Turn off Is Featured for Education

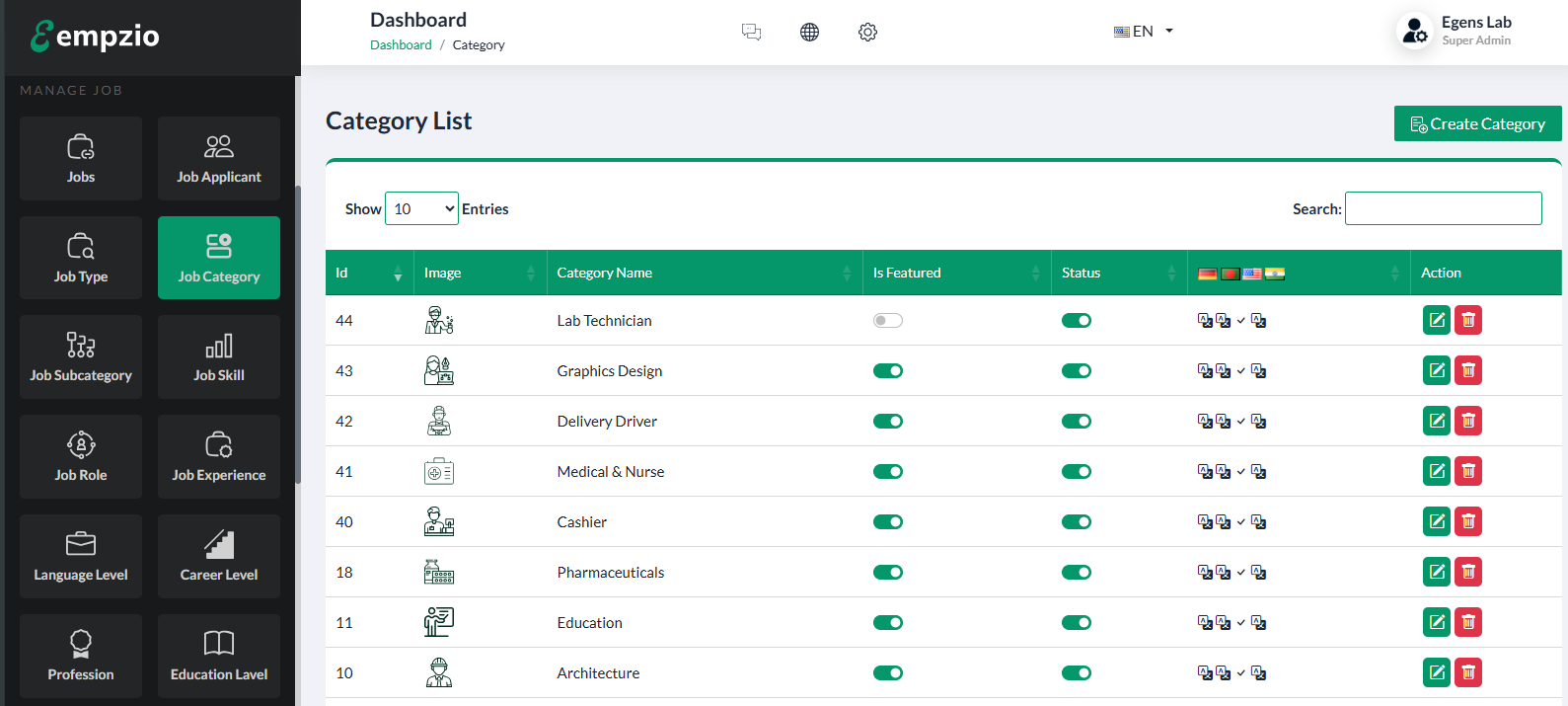887,622
